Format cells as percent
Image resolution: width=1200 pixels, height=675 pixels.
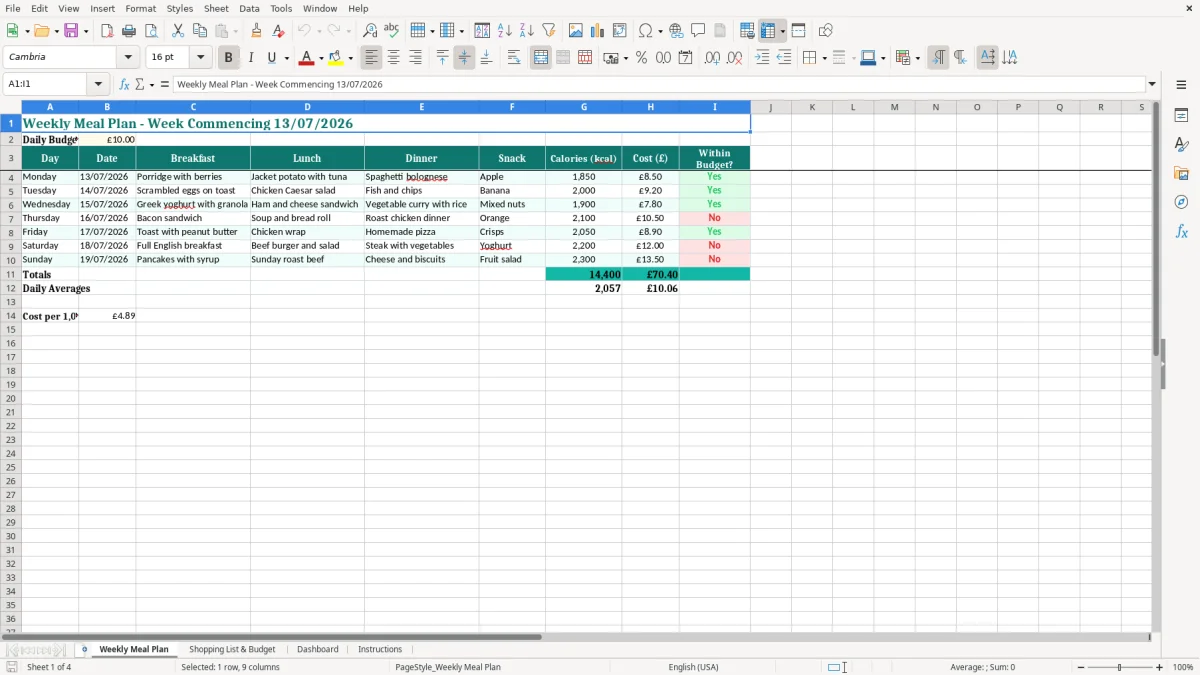pyautogui.click(x=642, y=58)
